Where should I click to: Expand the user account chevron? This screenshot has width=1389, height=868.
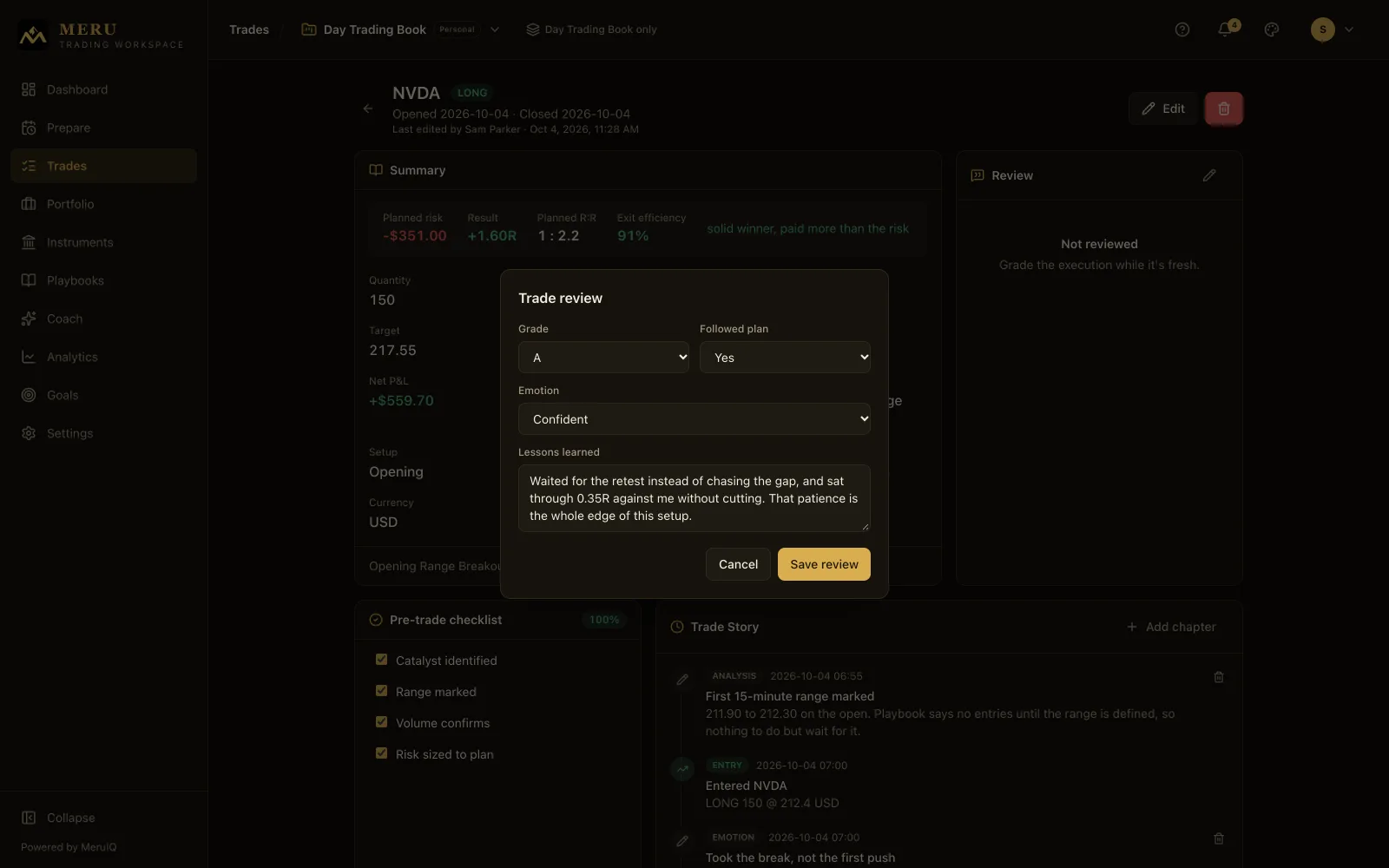coord(1349,30)
